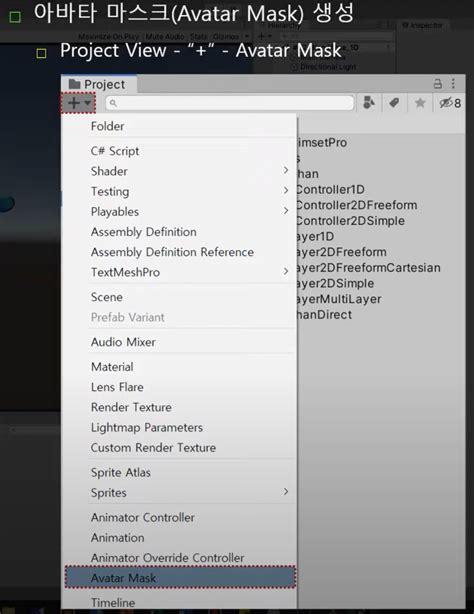This screenshot has width=474, height=614.
Task: Select the hanDirect asset
Action: [324, 315]
